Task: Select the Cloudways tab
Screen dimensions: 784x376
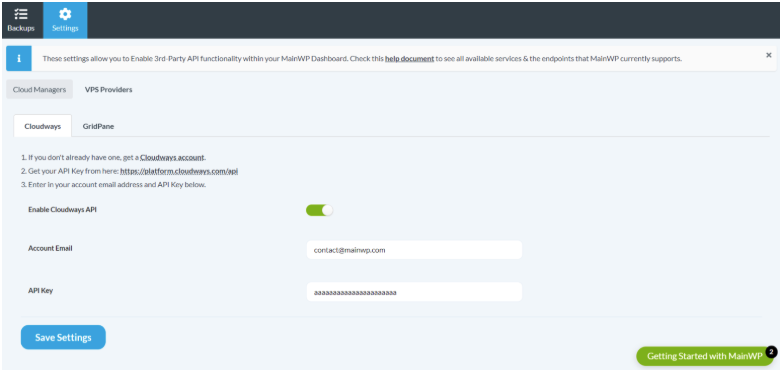Action: click(42, 126)
